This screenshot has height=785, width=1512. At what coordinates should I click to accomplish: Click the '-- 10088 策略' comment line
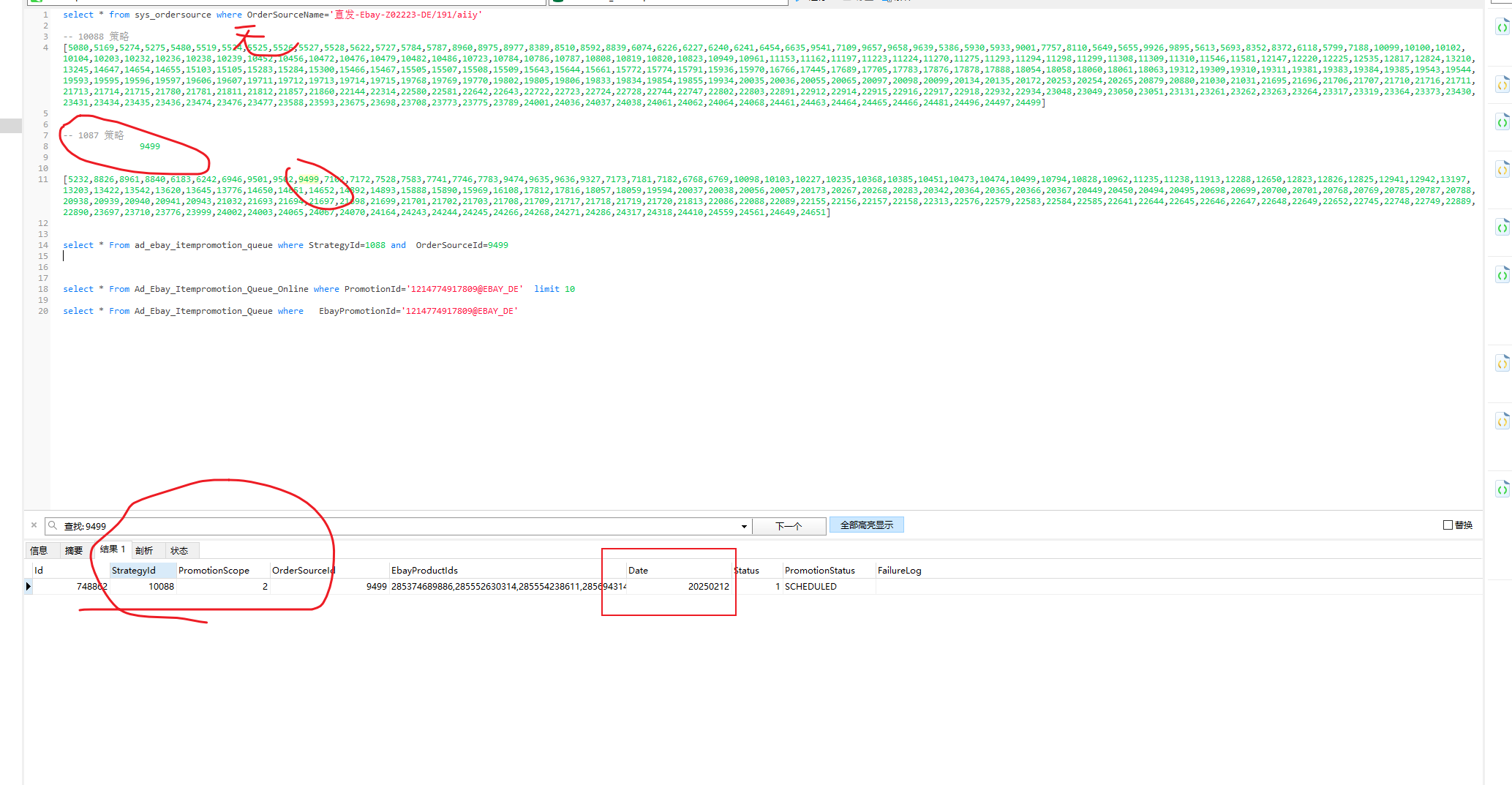pyautogui.click(x=96, y=37)
